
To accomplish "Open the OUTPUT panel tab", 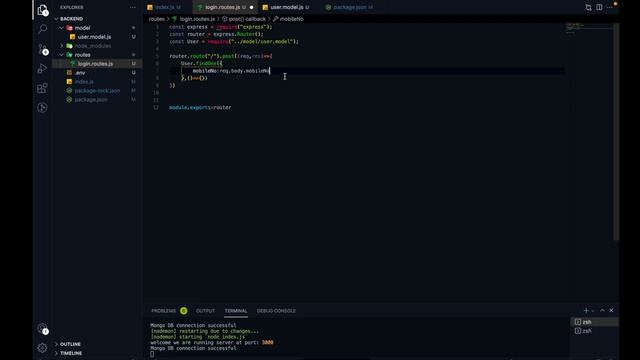I will coord(205,311).
